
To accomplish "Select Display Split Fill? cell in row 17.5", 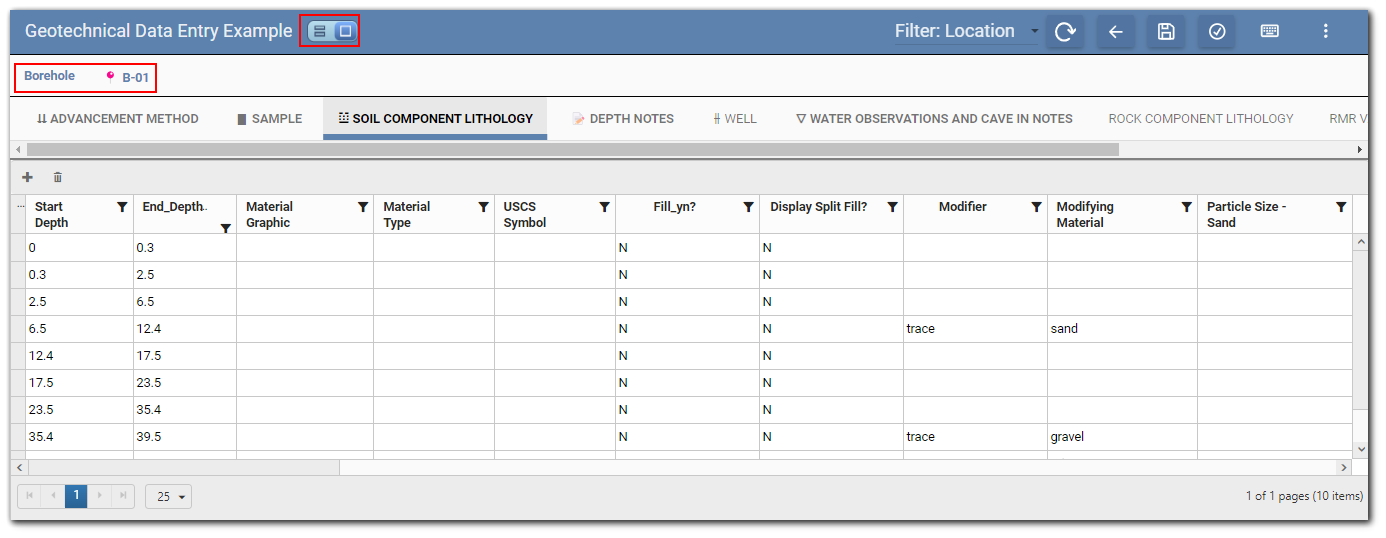I will [831, 383].
